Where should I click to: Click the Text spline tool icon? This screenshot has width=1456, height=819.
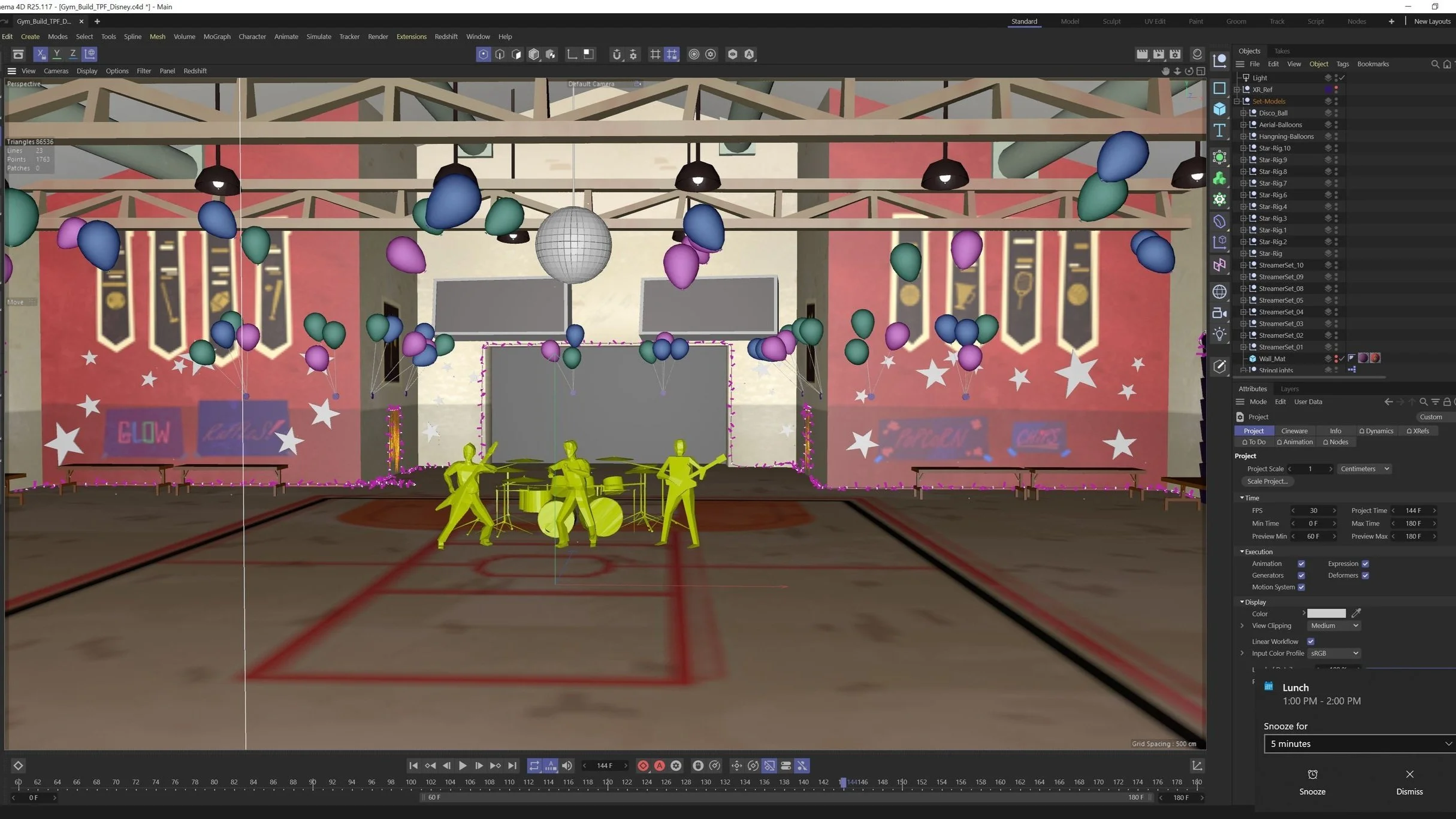coord(1219,131)
